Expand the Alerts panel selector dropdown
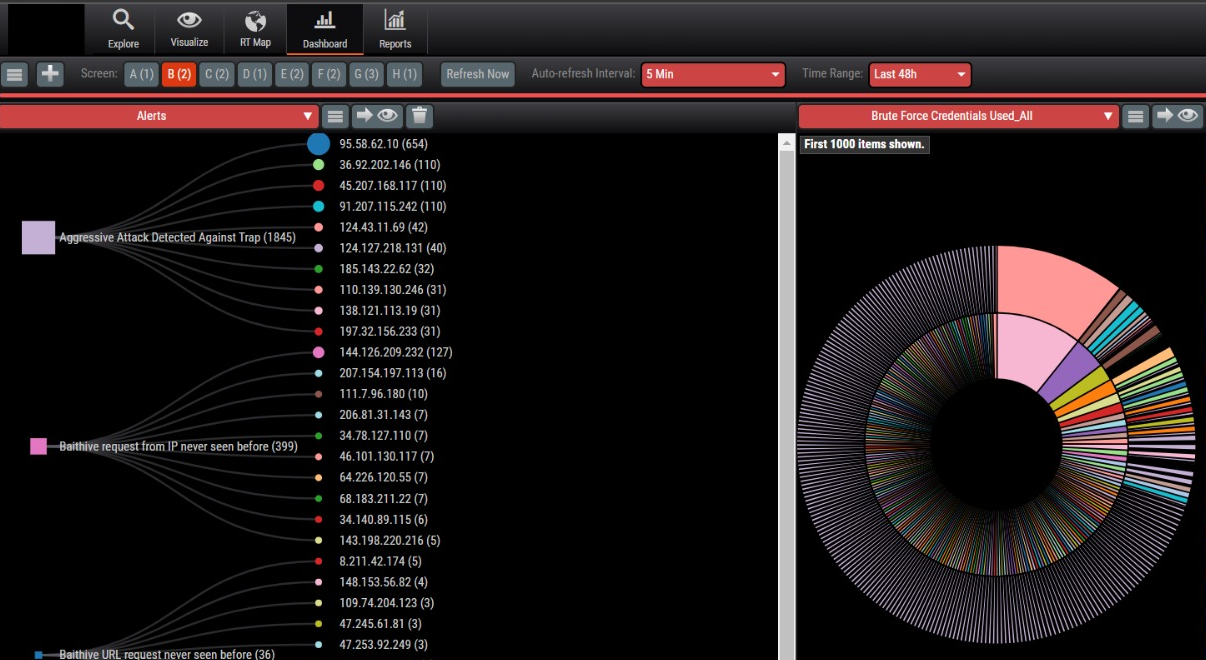 pos(159,116)
